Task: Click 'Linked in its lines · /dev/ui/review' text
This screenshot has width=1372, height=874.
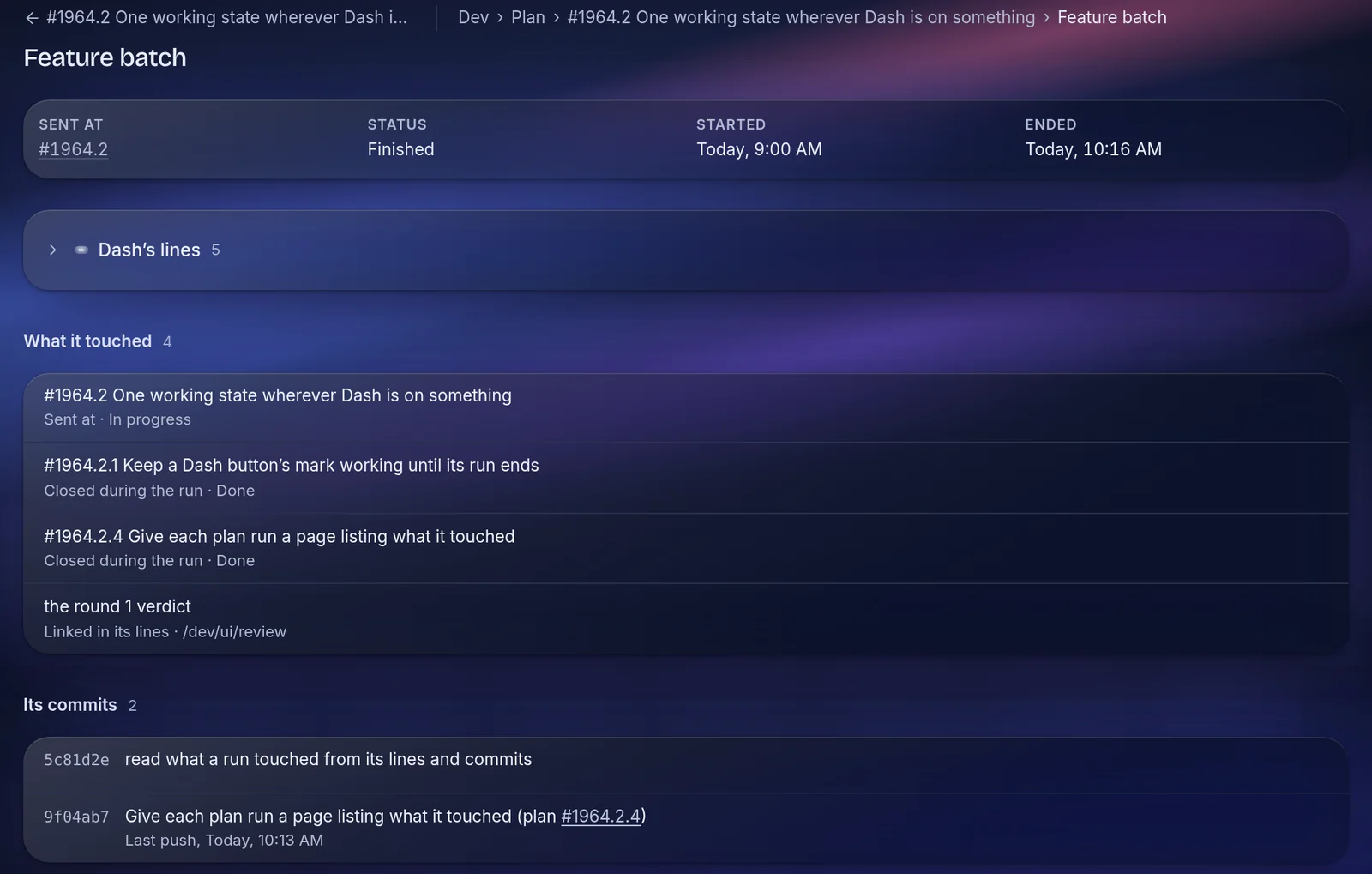Action: click(165, 632)
